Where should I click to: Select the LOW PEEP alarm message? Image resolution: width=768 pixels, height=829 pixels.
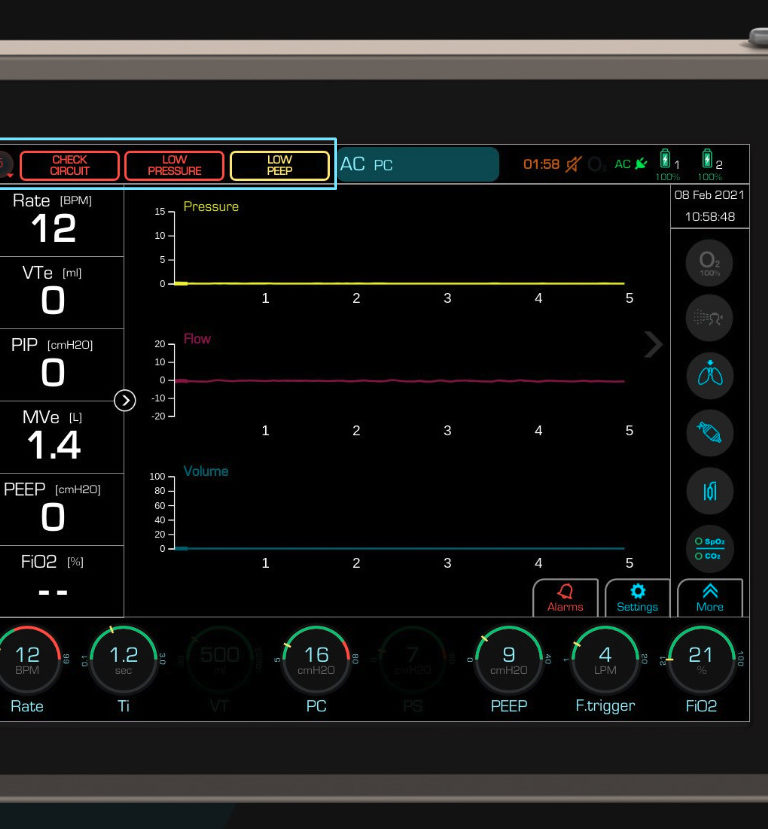click(280, 165)
